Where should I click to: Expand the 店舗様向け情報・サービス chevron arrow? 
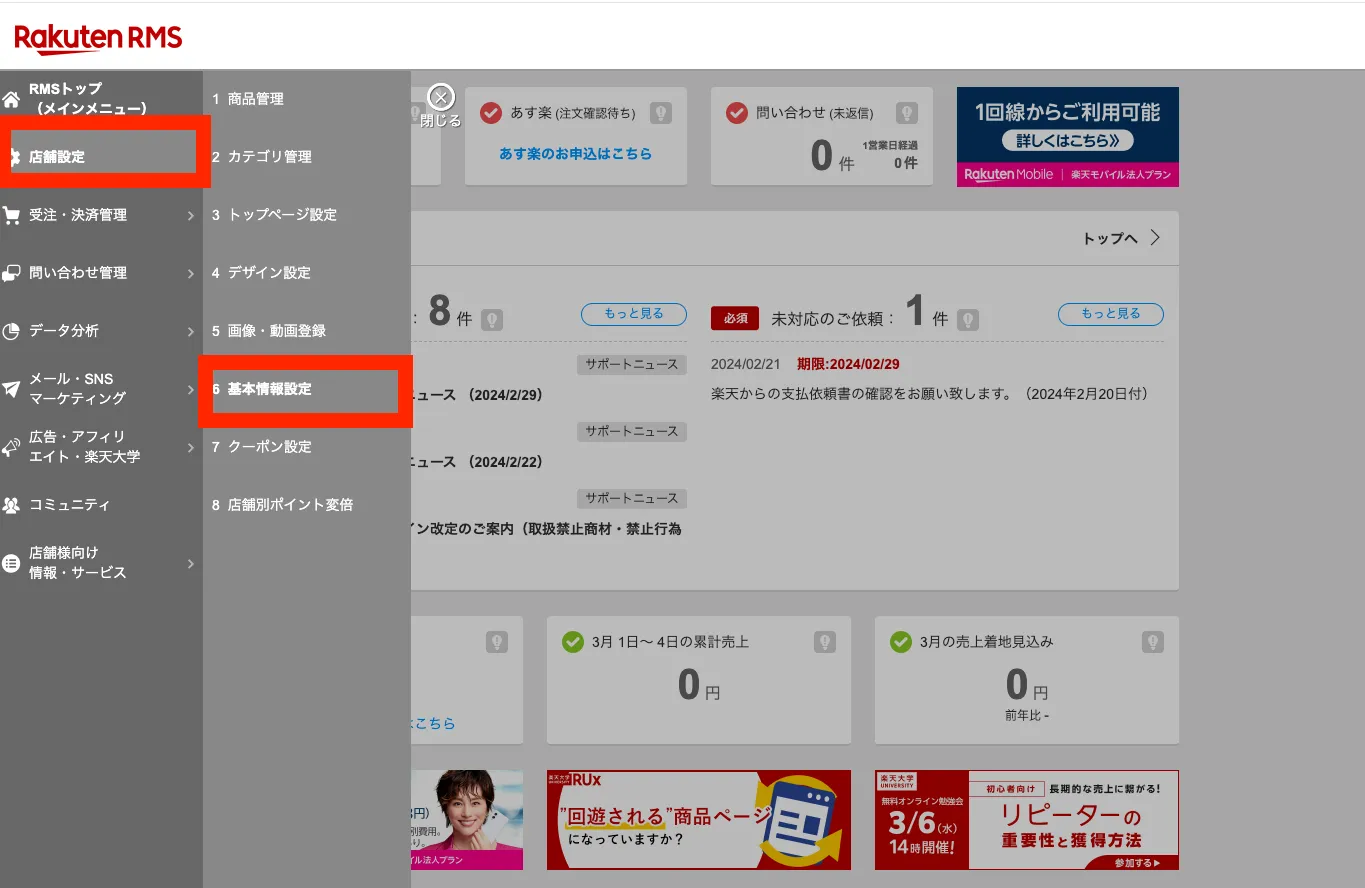pos(191,563)
